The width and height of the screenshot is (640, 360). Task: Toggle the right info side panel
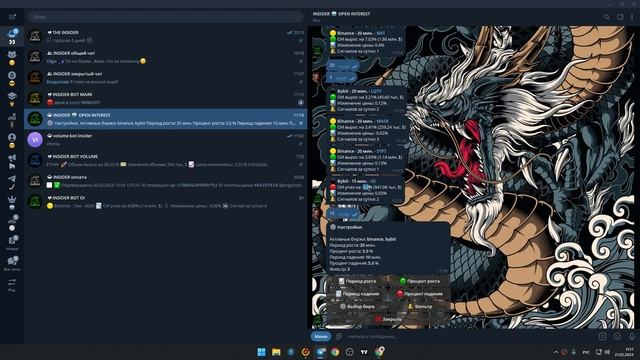click(x=620, y=17)
